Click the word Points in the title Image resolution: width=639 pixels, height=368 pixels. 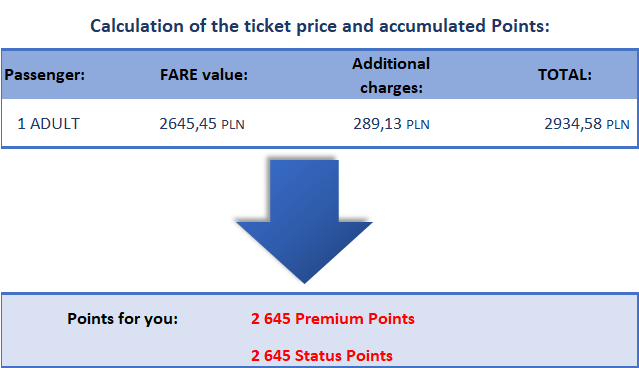point(520,26)
